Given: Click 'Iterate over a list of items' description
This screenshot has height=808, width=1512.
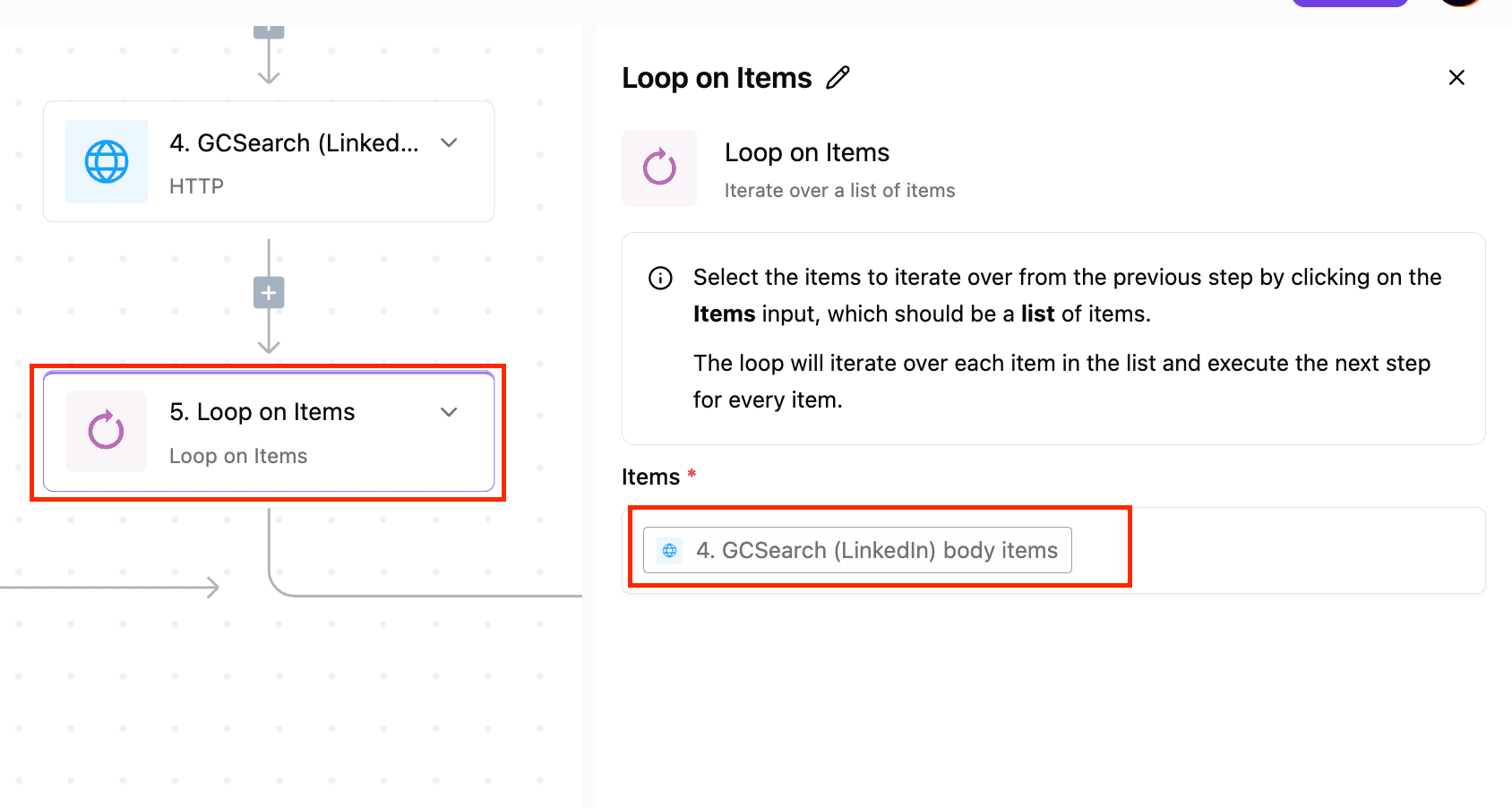Looking at the screenshot, I should [x=839, y=191].
